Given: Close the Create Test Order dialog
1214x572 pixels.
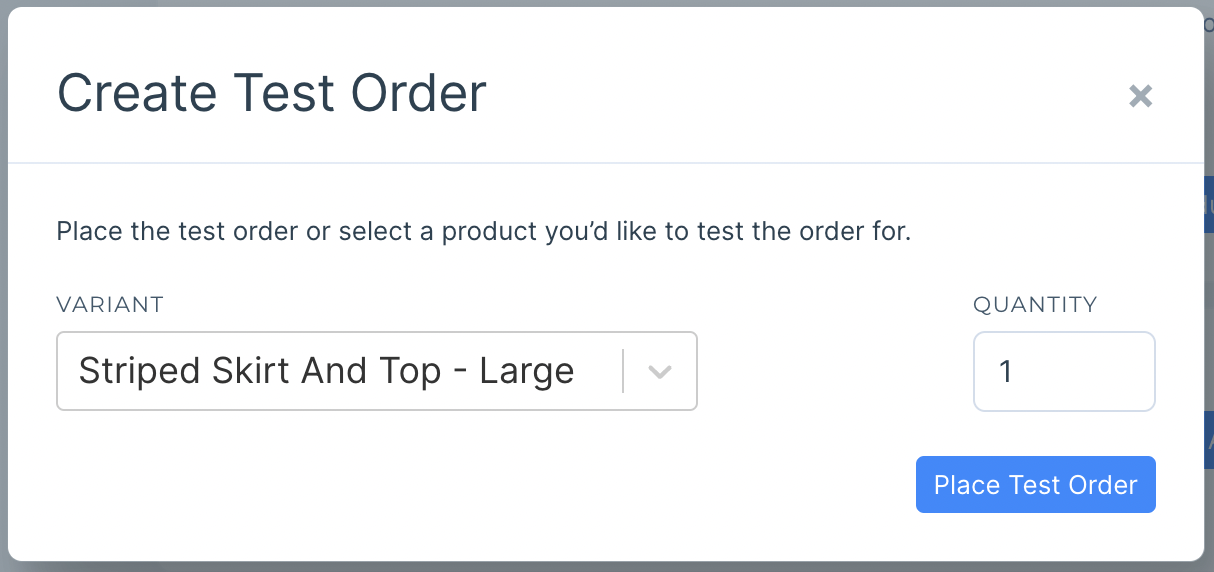Looking at the screenshot, I should point(1140,96).
